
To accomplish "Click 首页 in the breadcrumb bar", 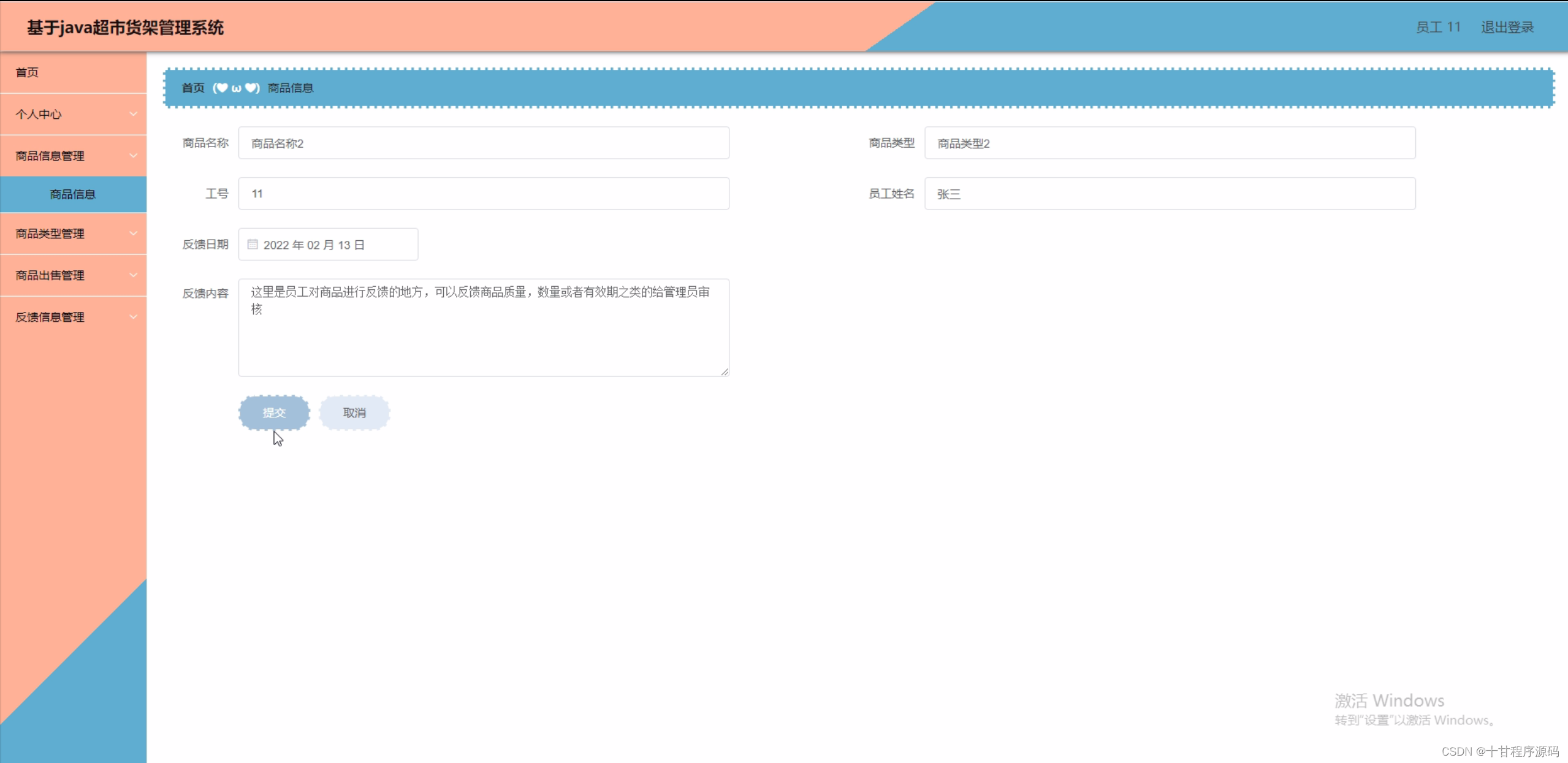I will pos(192,88).
